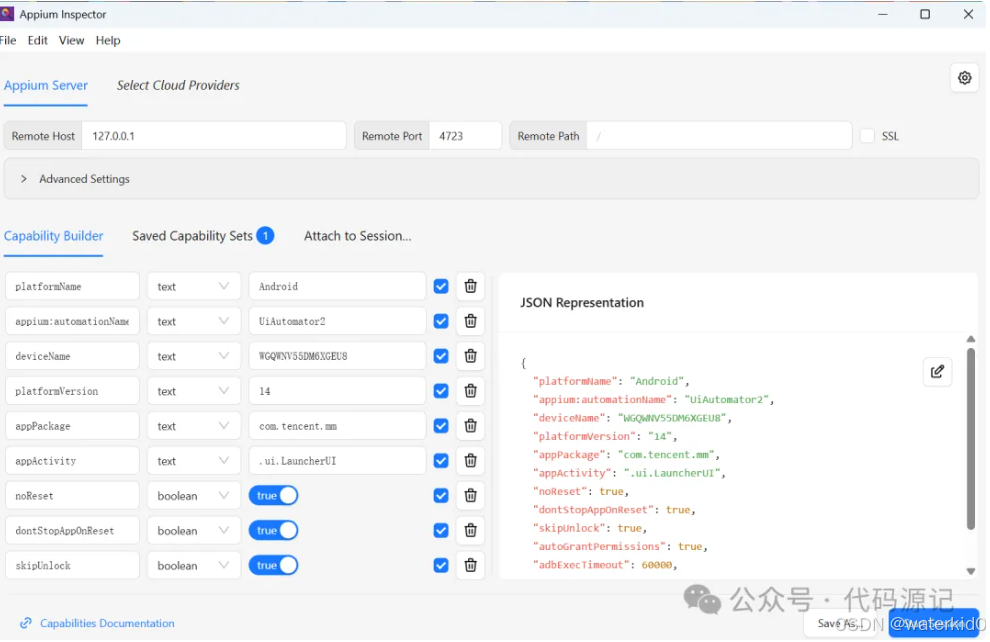Delete the deviceName capability row

472,357
